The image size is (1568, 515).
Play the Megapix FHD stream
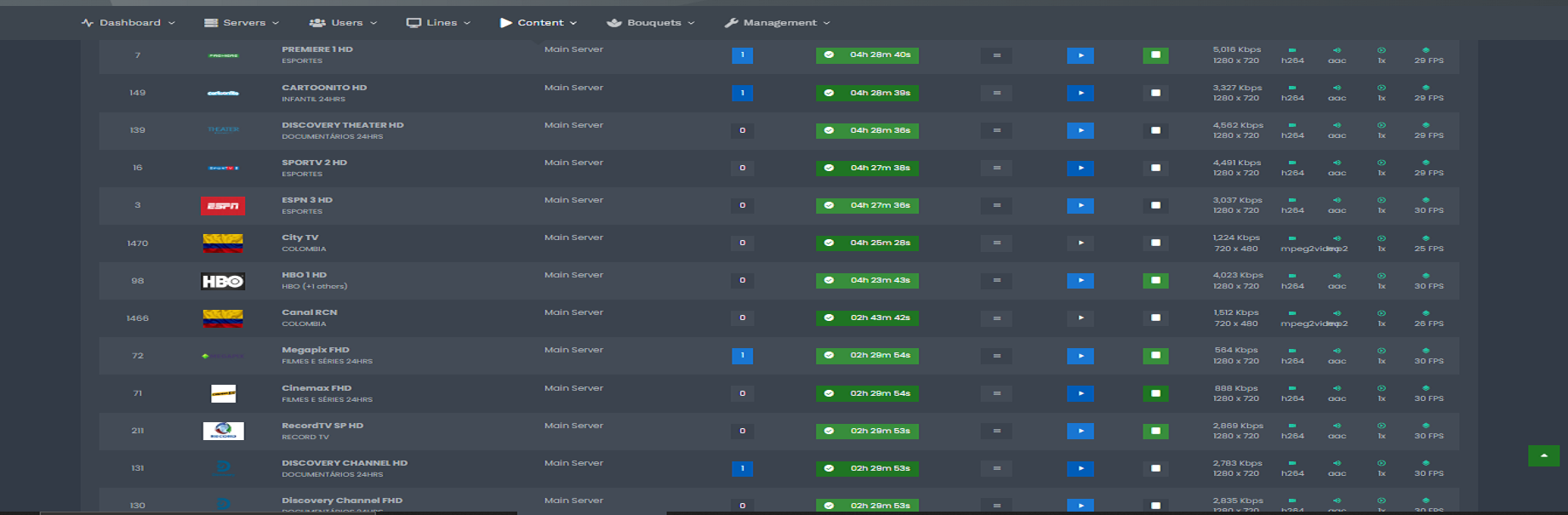tap(1080, 356)
